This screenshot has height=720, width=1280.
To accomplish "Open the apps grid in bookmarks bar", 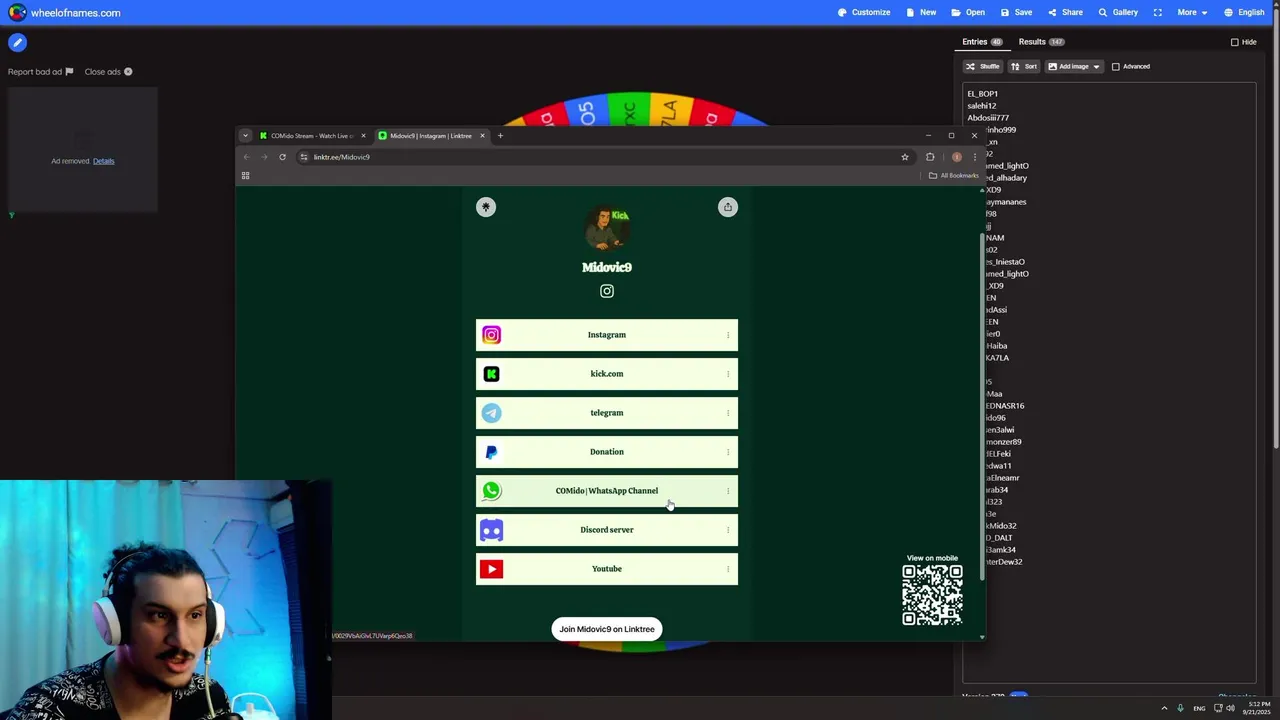I will (x=245, y=176).
